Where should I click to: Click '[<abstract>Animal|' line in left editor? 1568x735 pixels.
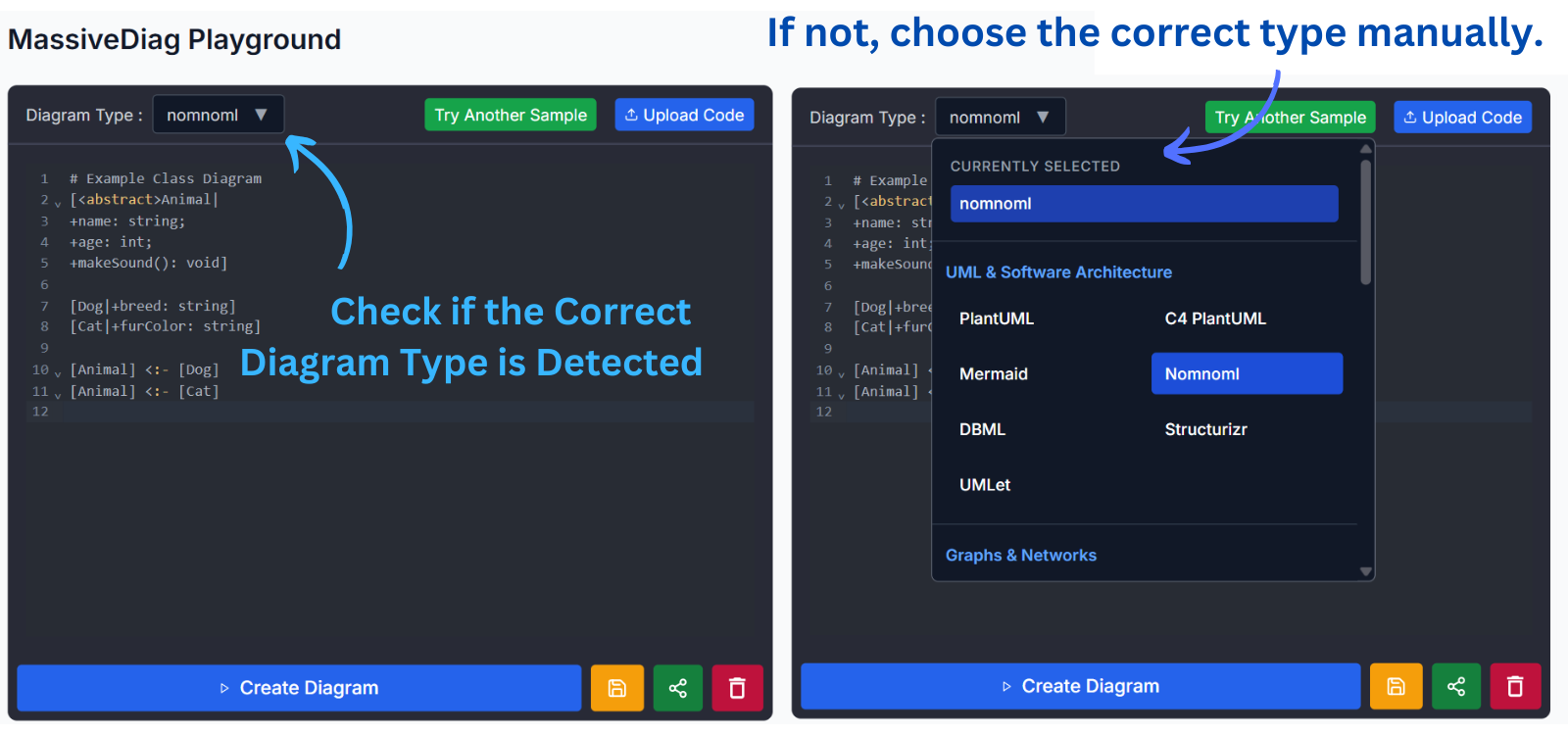[144, 200]
